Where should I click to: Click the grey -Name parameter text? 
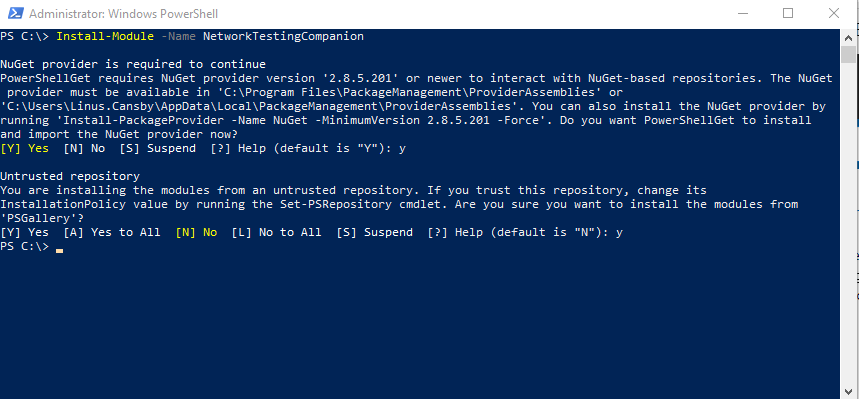click(179, 37)
